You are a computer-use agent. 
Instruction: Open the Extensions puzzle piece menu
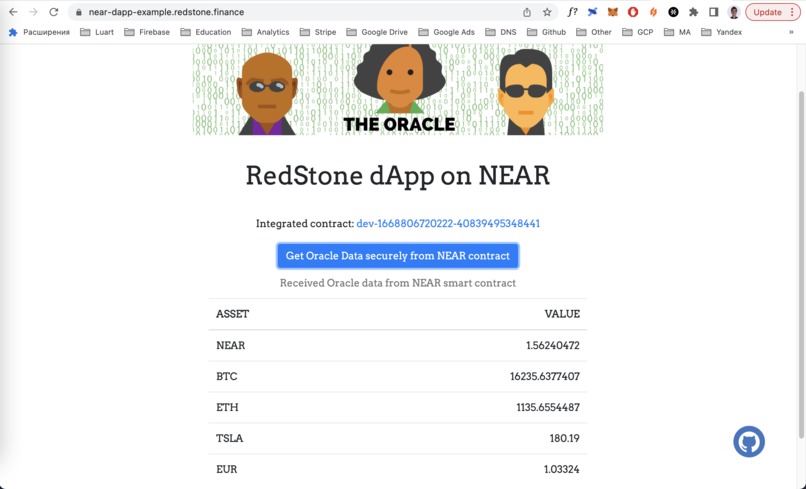(693, 12)
